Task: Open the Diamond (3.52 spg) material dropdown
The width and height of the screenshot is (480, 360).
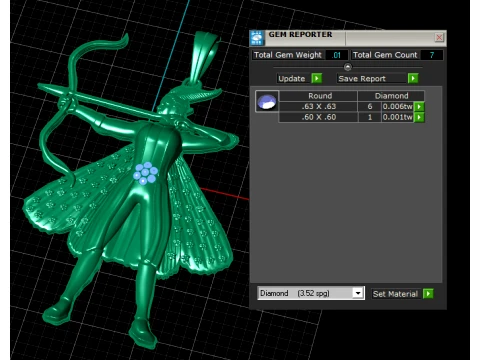Action: (x=358, y=293)
